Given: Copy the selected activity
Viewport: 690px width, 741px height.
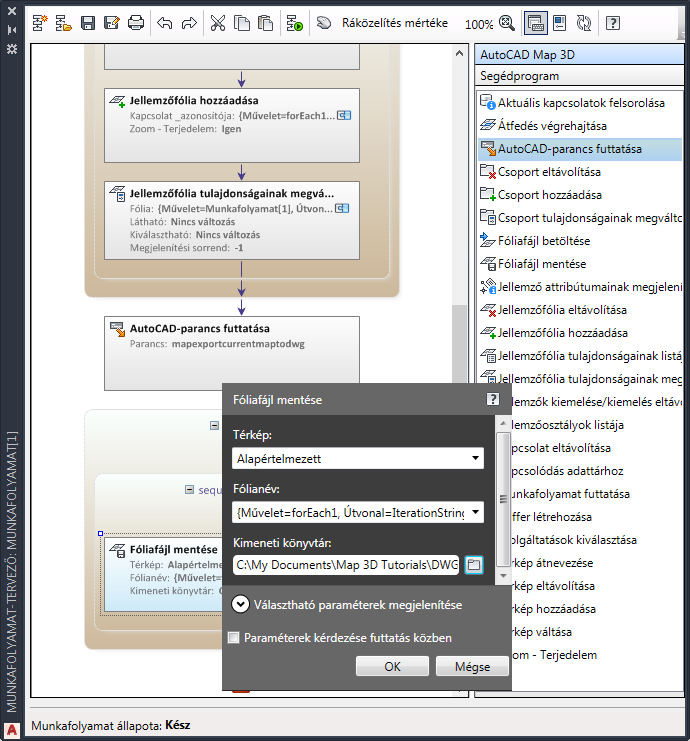Looking at the screenshot, I should [x=242, y=23].
